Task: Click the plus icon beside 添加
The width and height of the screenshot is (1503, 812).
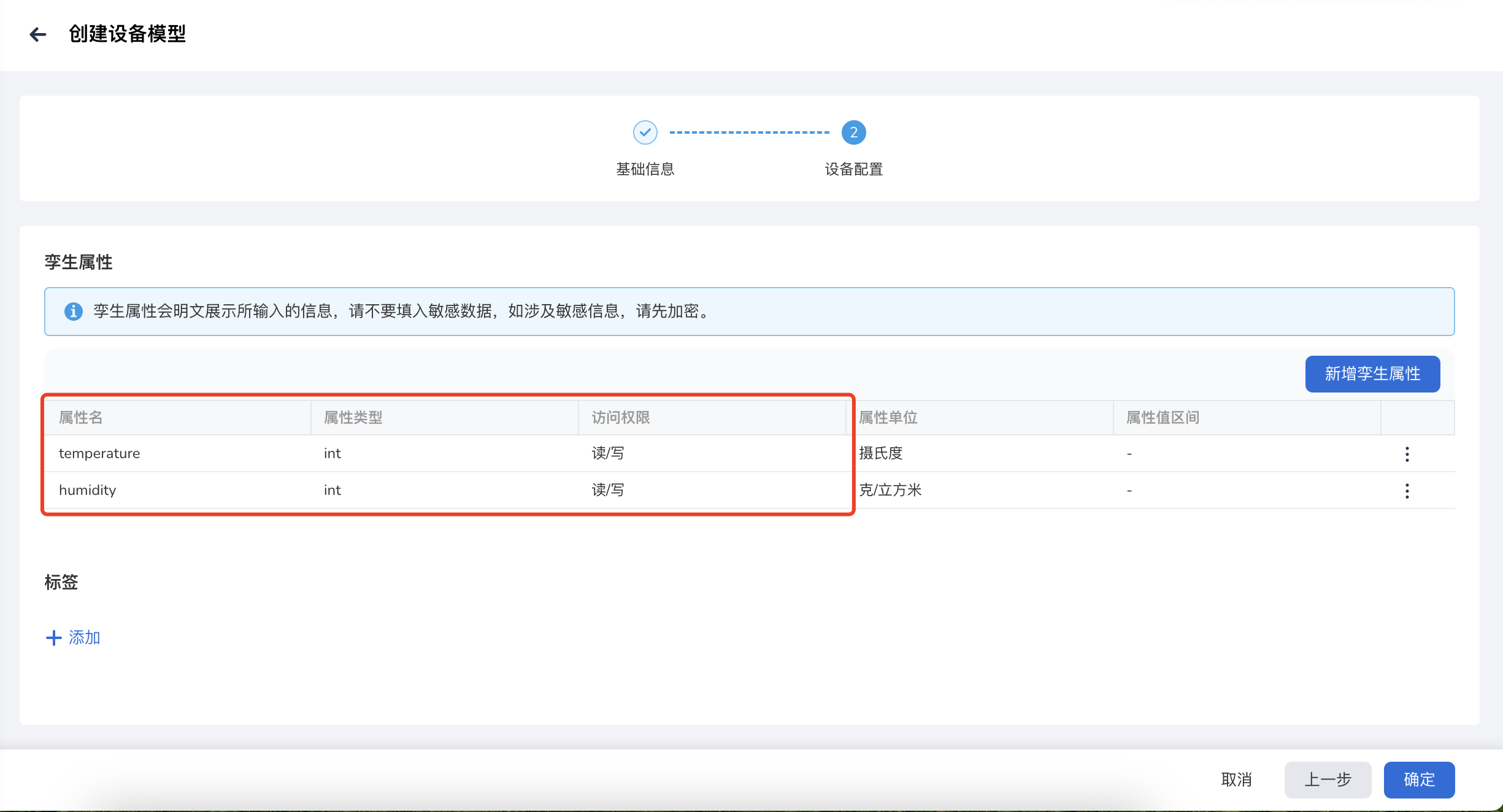Action: [53, 638]
